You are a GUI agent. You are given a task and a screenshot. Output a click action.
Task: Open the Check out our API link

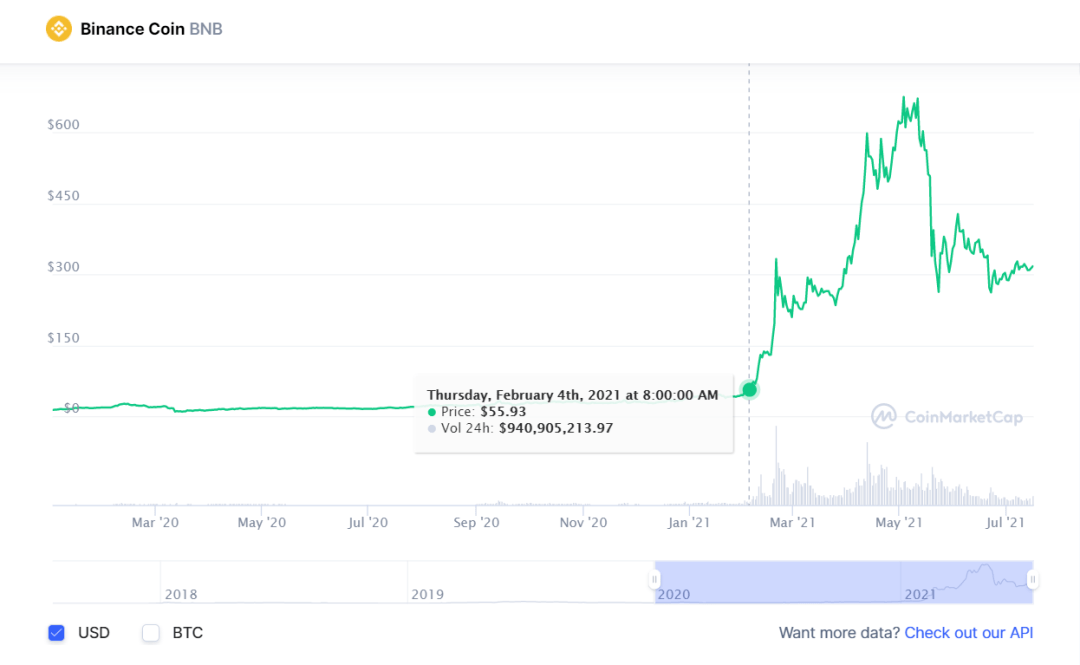tap(968, 633)
